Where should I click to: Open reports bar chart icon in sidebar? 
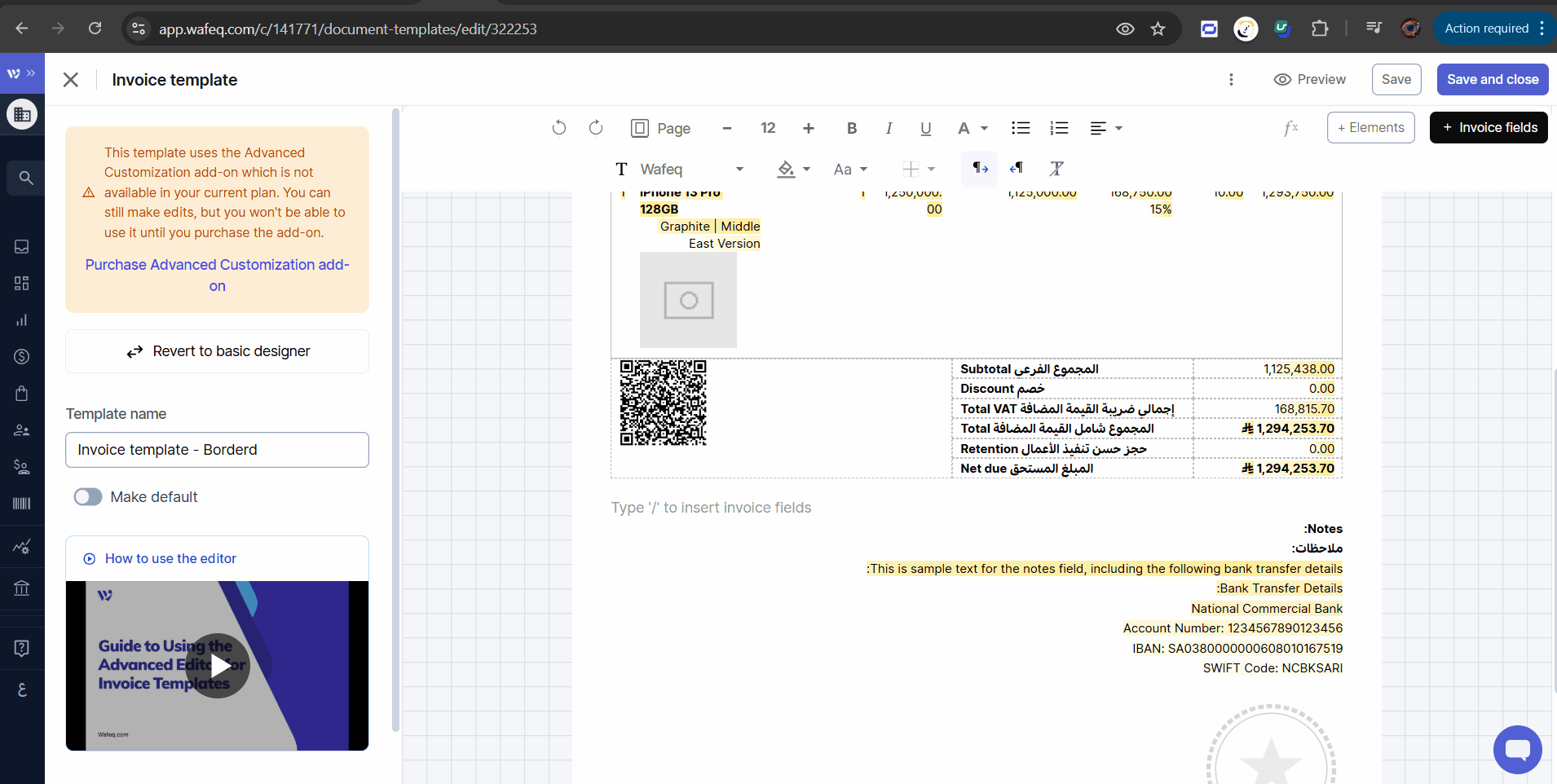click(x=22, y=320)
